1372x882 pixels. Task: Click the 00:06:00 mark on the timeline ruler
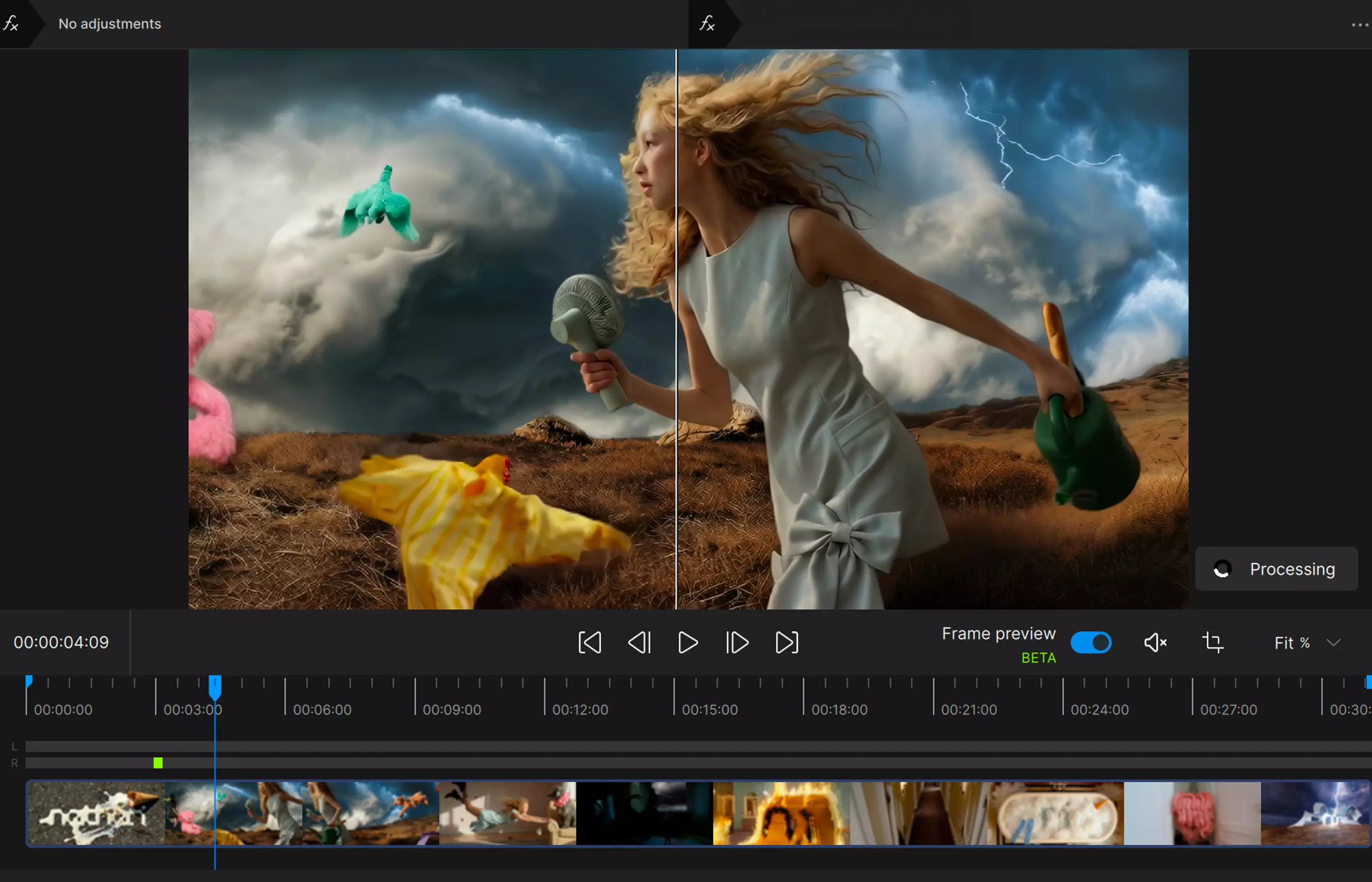coord(322,710)
